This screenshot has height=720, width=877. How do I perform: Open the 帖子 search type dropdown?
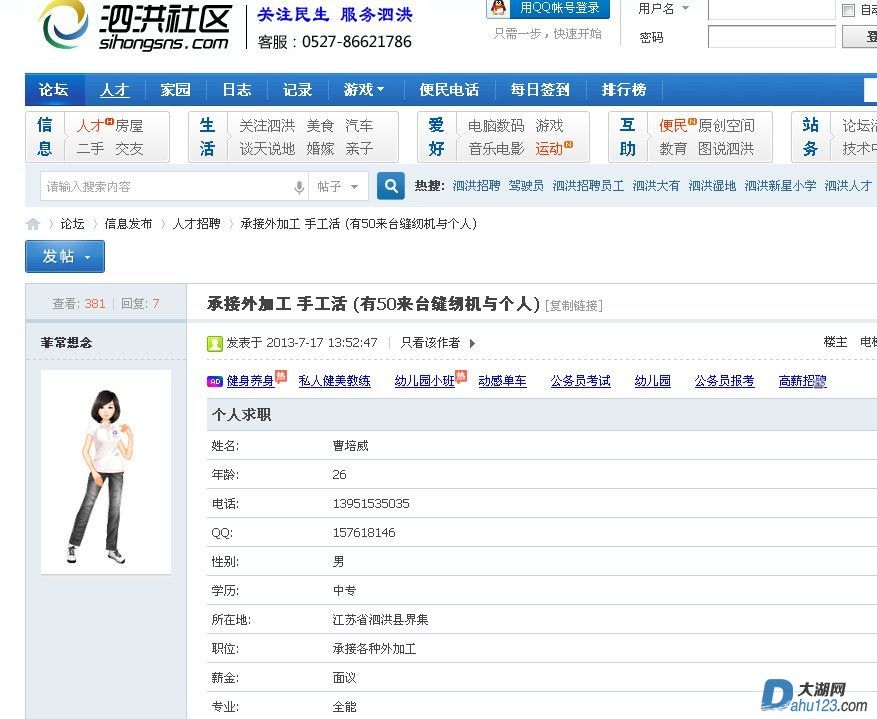pos(337,186)
